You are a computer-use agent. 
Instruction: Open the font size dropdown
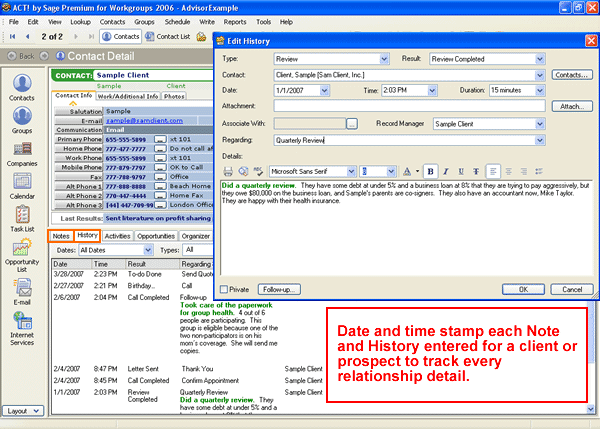click(x=390, y=171)
